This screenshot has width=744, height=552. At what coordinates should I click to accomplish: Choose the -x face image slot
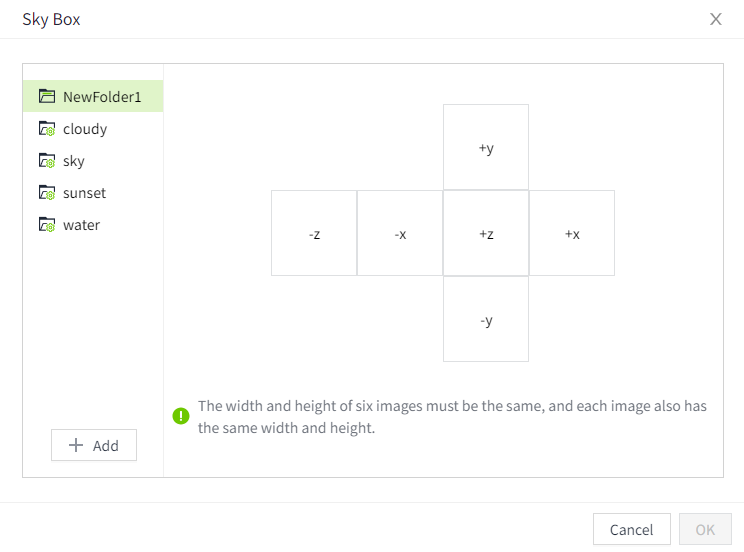[400, 234]
